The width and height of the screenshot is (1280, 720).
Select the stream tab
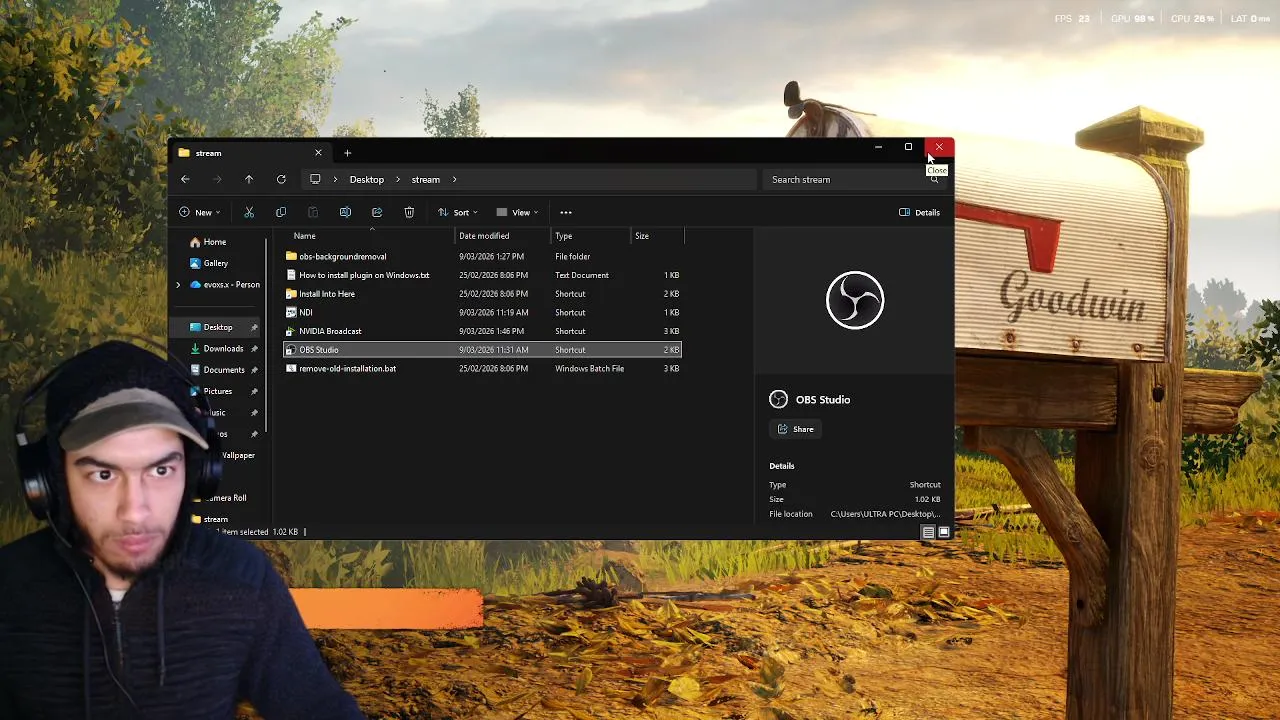click(x=250, y=153)
